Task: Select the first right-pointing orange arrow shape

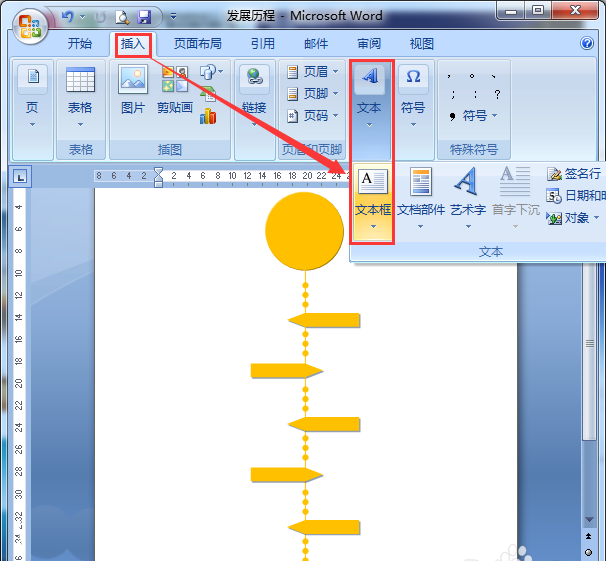Action: pyautogui.click(x=287, y=371)
